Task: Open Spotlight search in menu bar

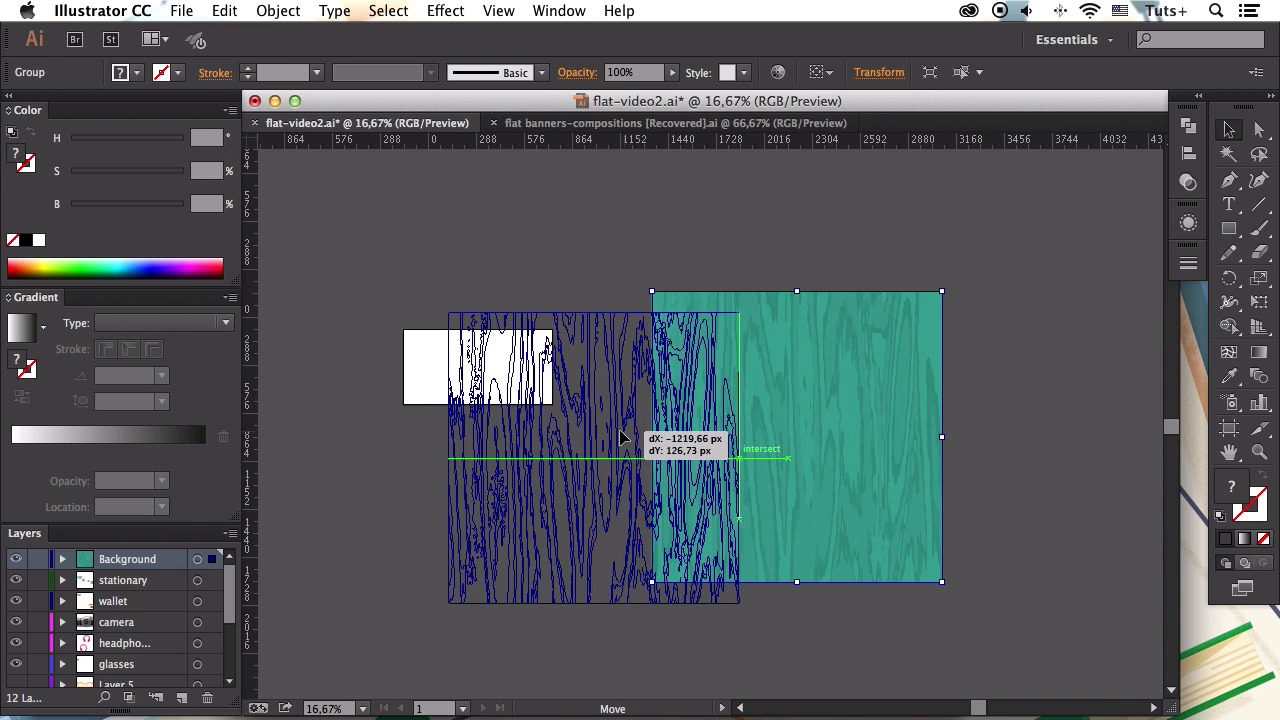Action: [x=1216, y=11]
